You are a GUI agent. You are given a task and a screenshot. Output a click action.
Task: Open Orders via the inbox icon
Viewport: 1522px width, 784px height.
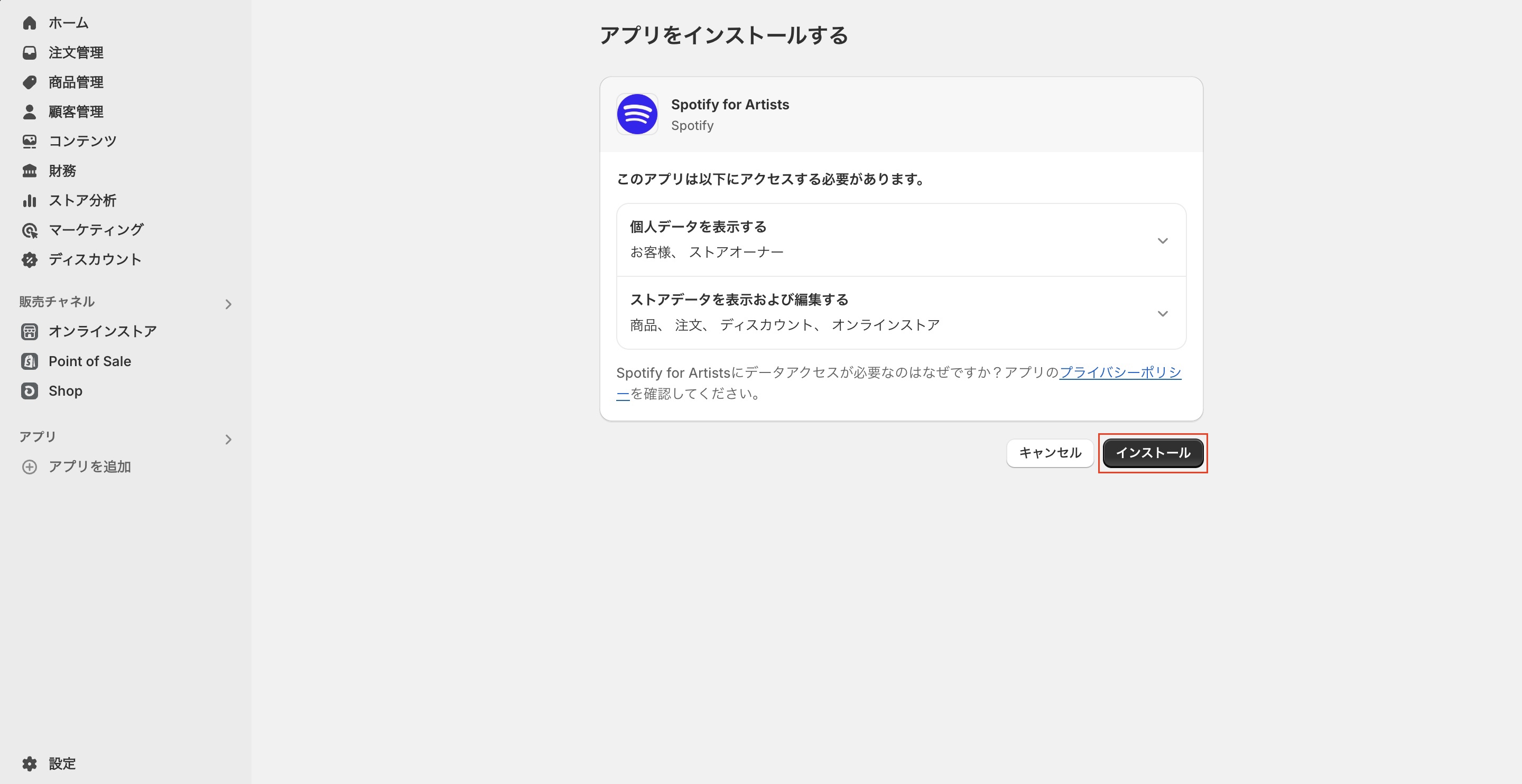point(30,53)
